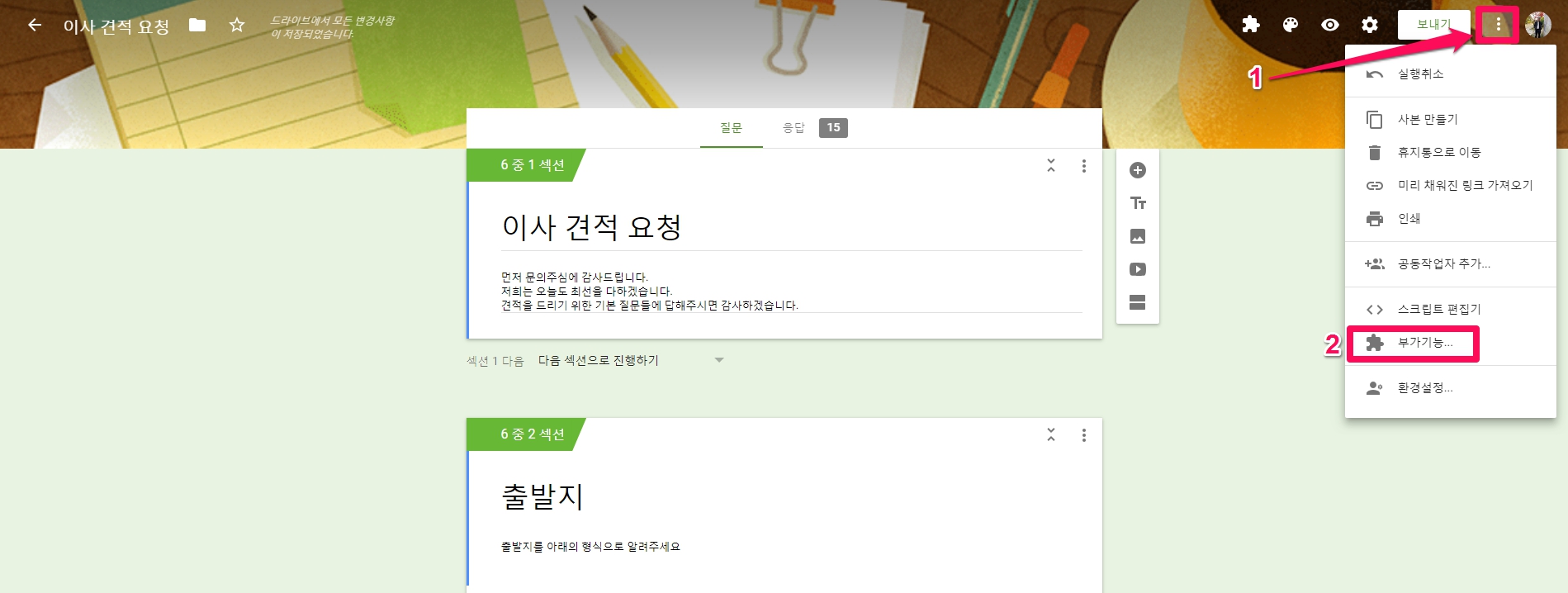Open the add-ons puzzle icon in header
The height and width of the screenshot is (593, 1568).
1251,25
